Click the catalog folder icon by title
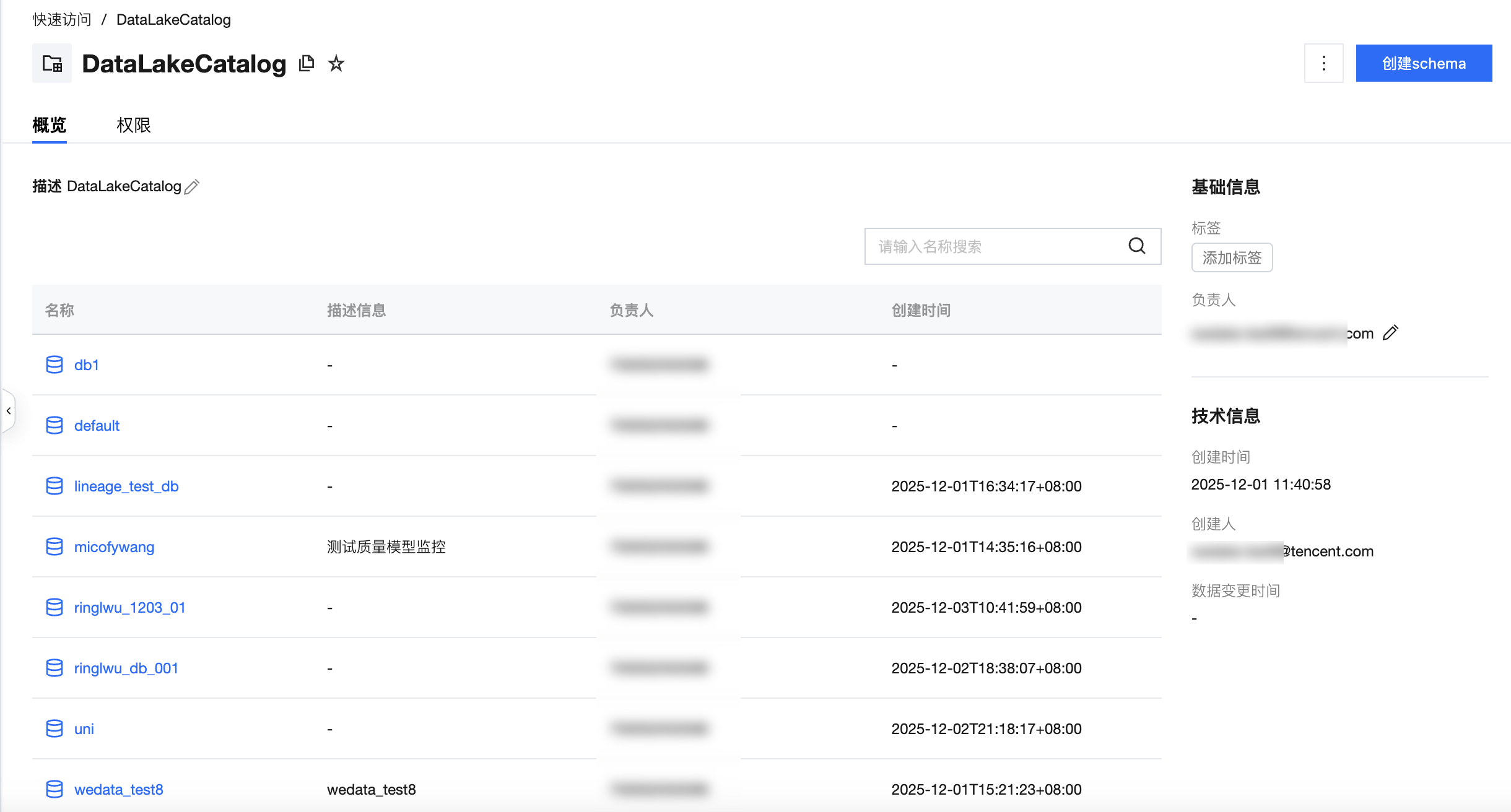The width and height of the screenshot is (1511, 812). coord(52,63)
